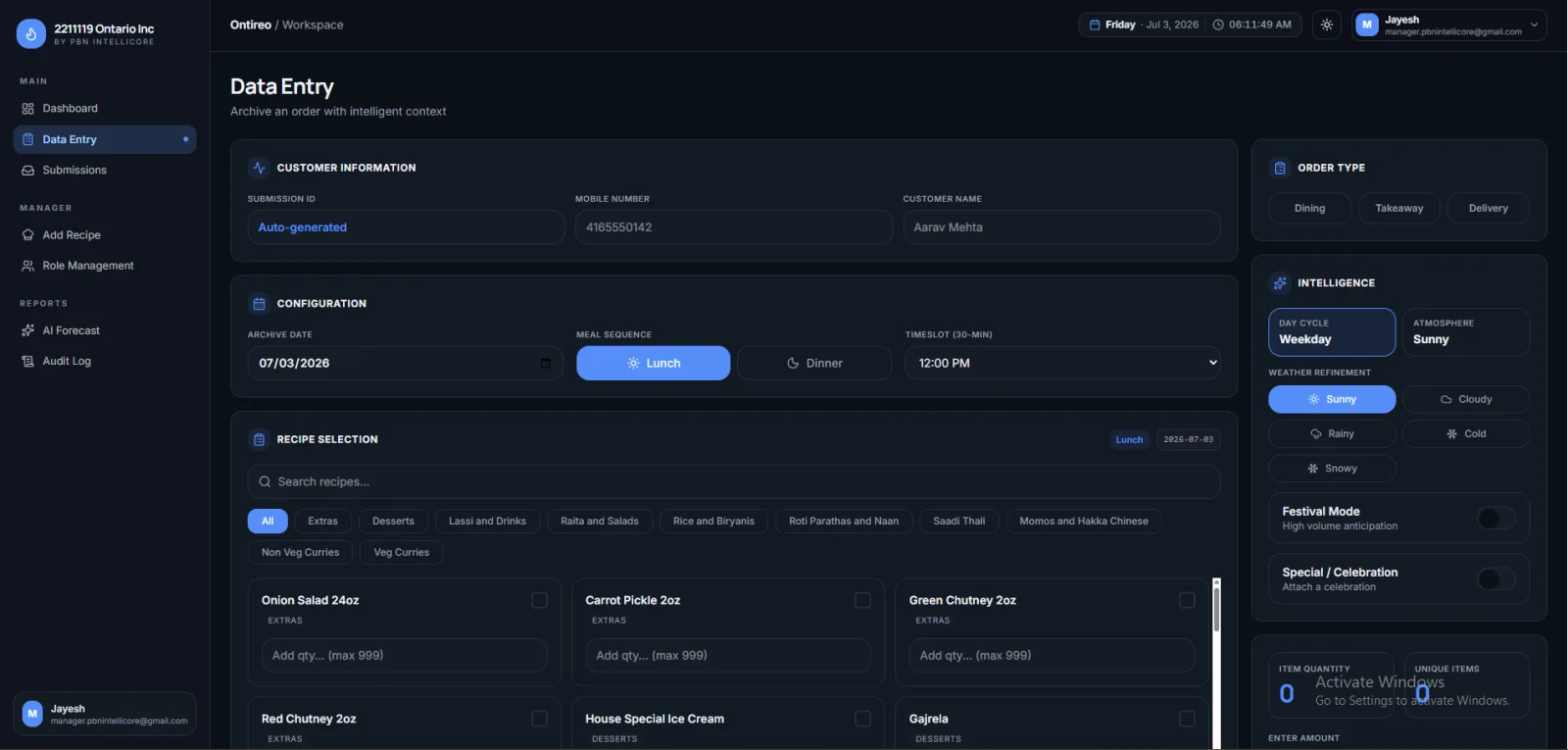This screenshot has width=1568, height=750.
Task: Open Dashboard from the sidebar icon
Action: pyautogui.click(x=27, y=109)
